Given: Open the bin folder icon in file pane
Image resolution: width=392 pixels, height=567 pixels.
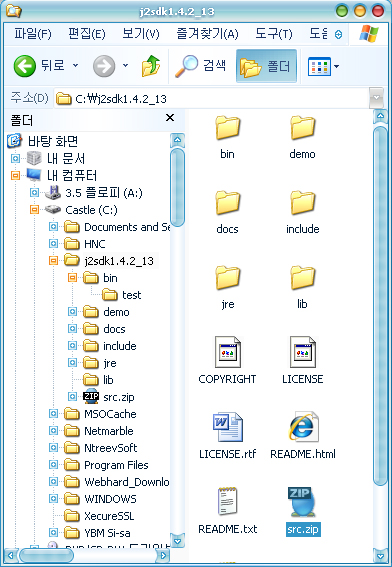Looking at the screenshot, I should click(x=227, y=128).
